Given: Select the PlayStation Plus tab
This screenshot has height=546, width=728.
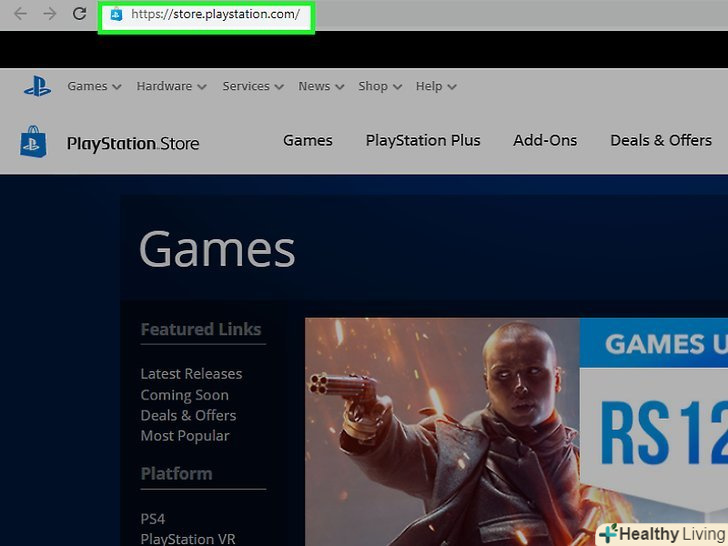Looking at the screenshot, I should point(423,140).
